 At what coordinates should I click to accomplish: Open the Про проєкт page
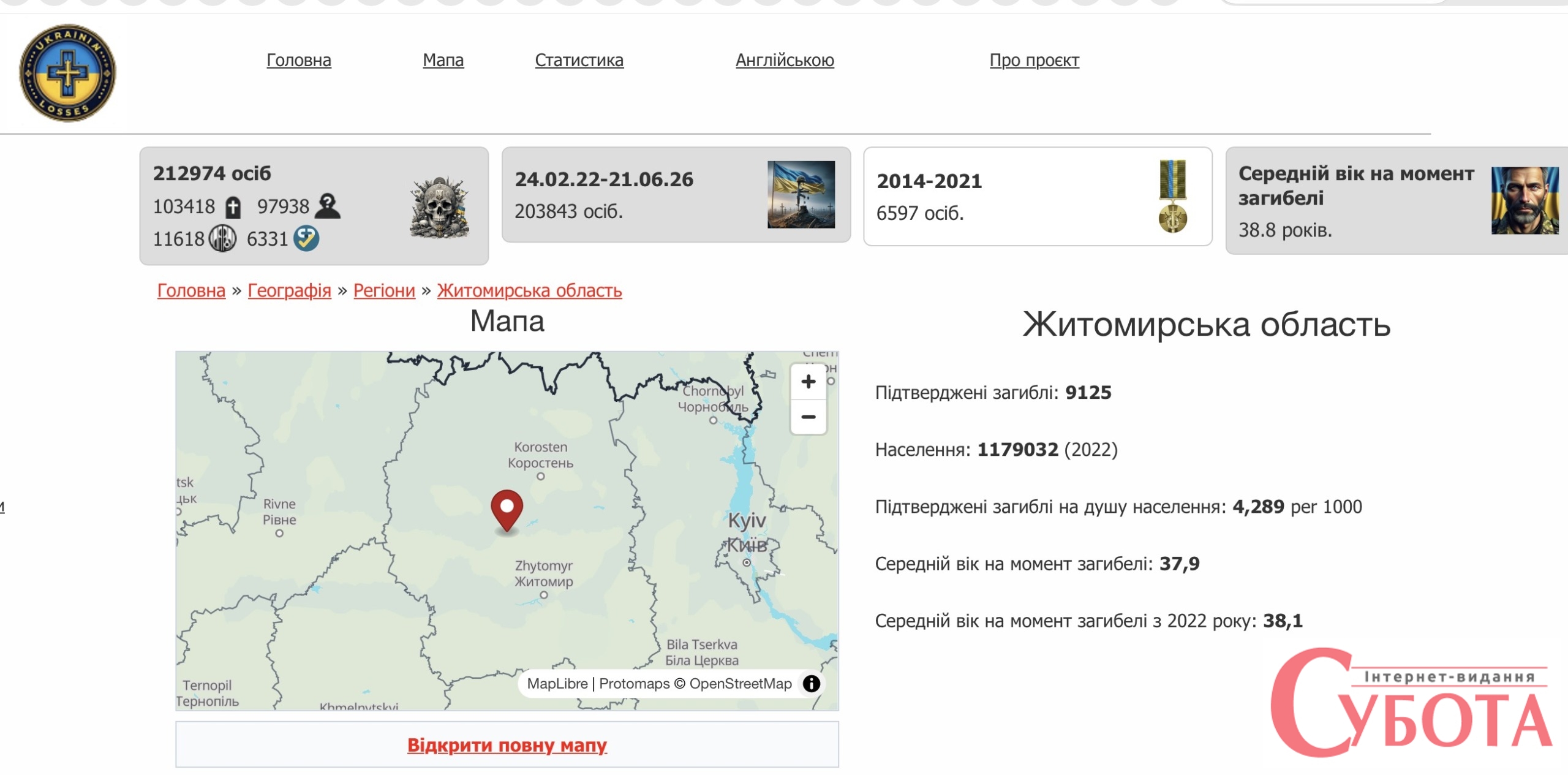click(1035, 60)
